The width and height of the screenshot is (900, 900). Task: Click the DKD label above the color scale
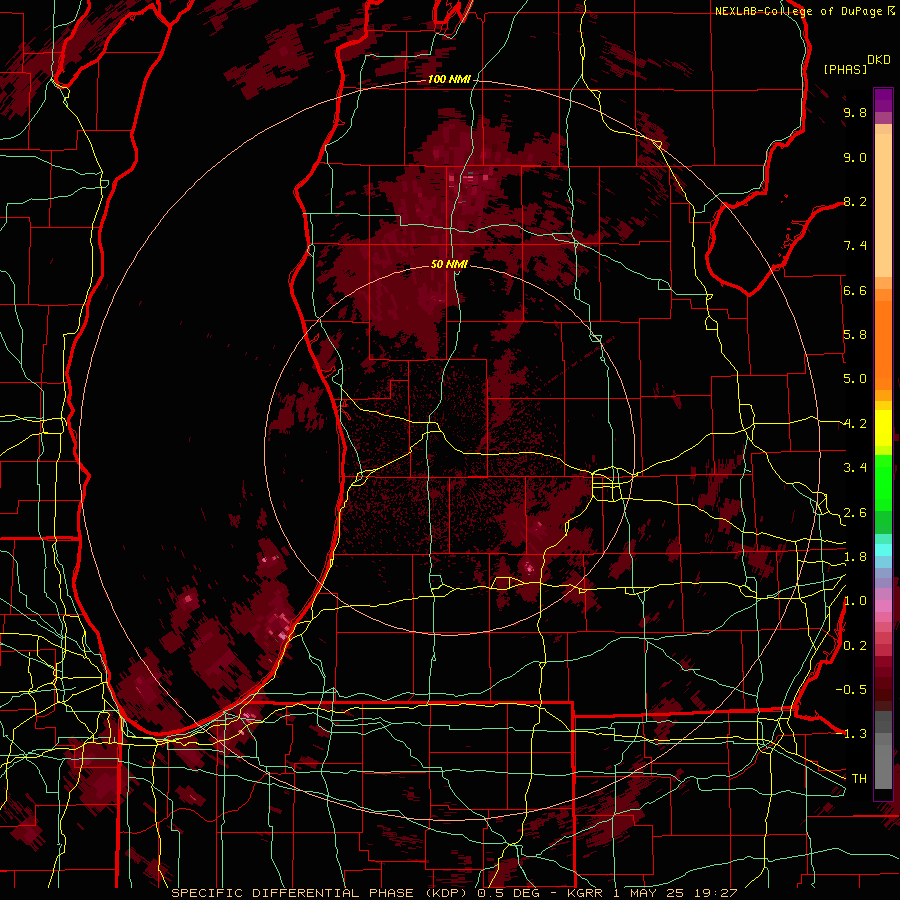pyautogui.click(x=879, y=60)
